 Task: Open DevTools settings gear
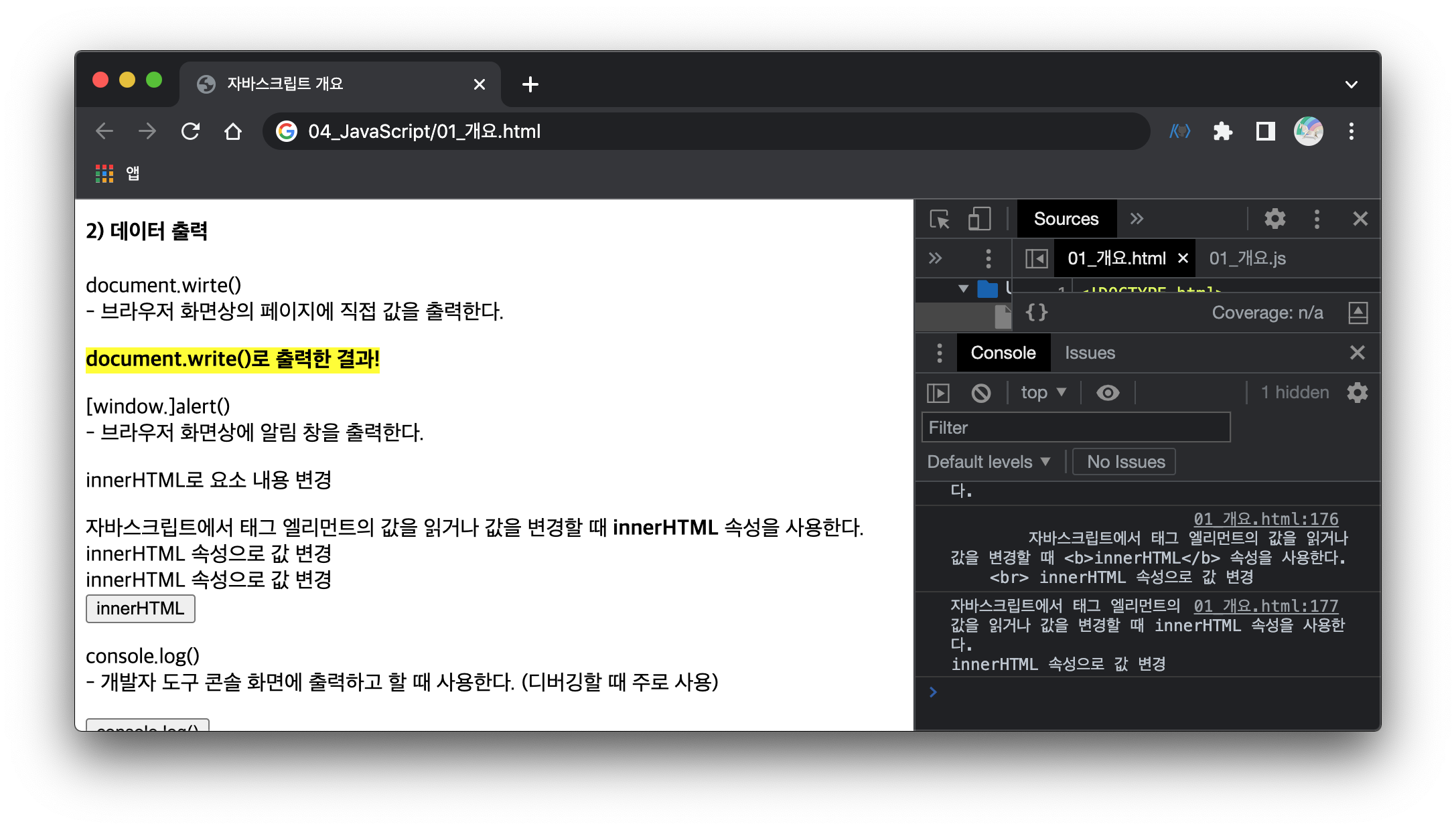point(1275,219)
